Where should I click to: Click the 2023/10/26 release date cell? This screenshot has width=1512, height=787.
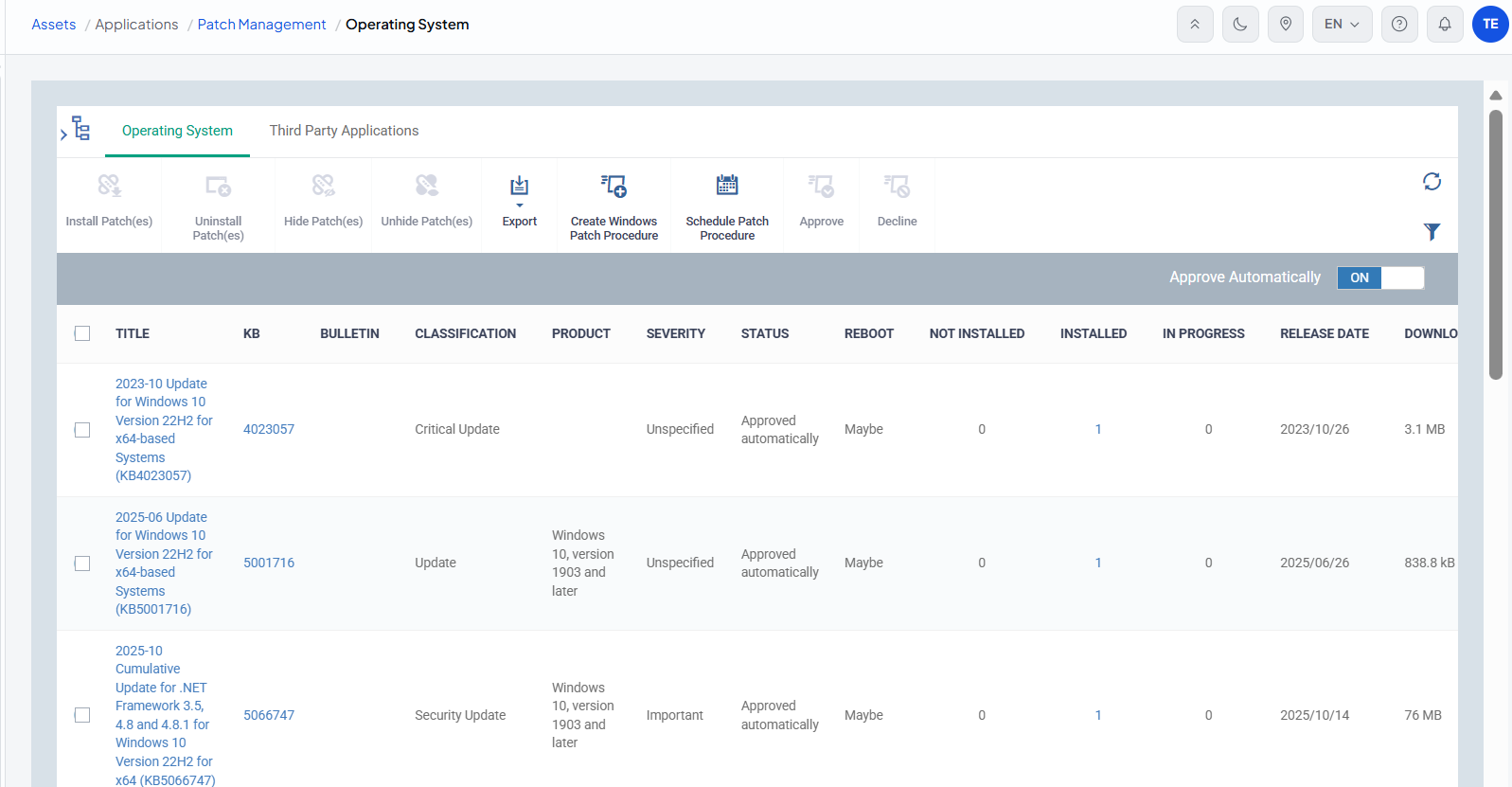(x=1314, y=429)
